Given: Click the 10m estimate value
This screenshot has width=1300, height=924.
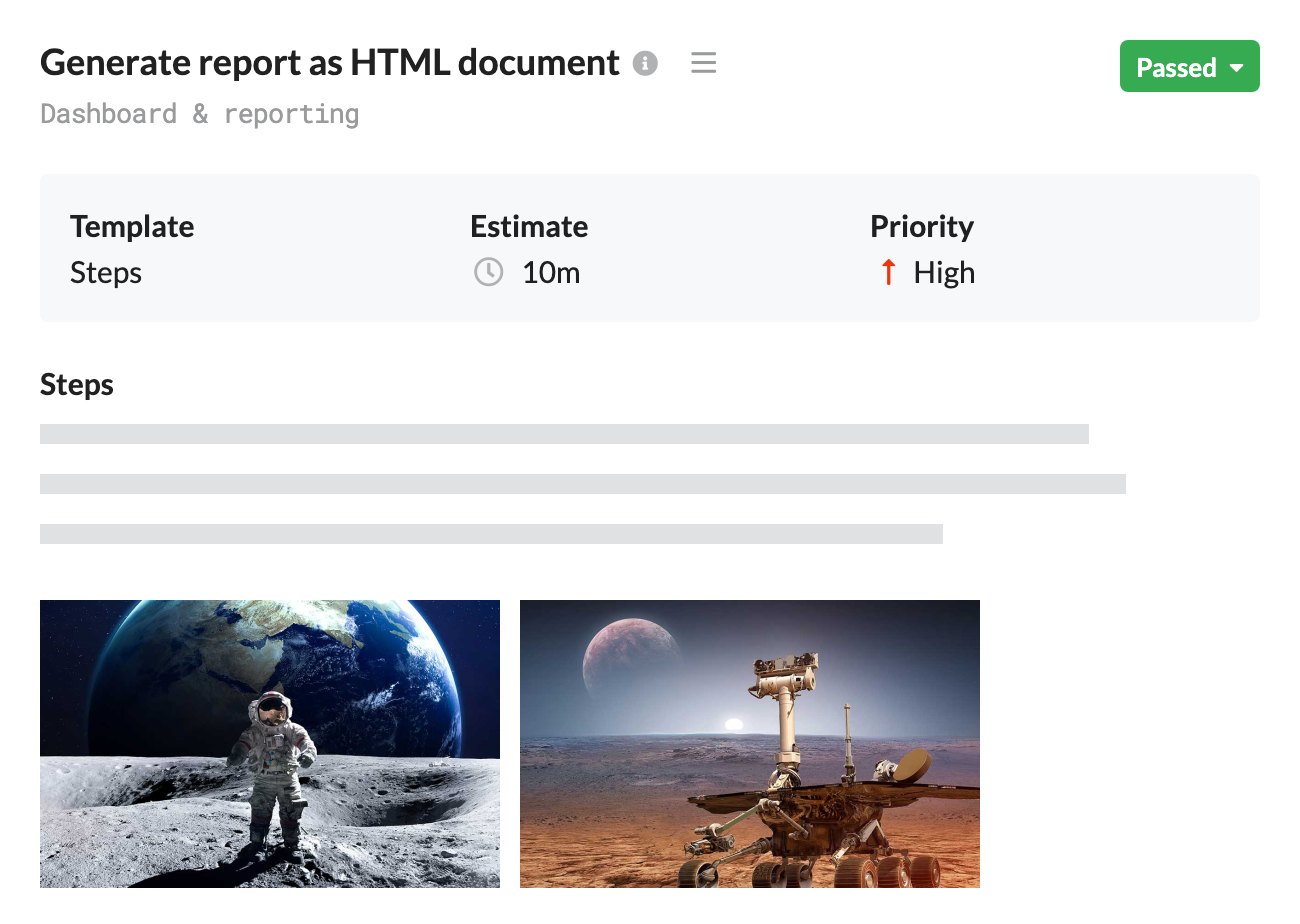Looking at the screenshot, I should tap(551, 273).
